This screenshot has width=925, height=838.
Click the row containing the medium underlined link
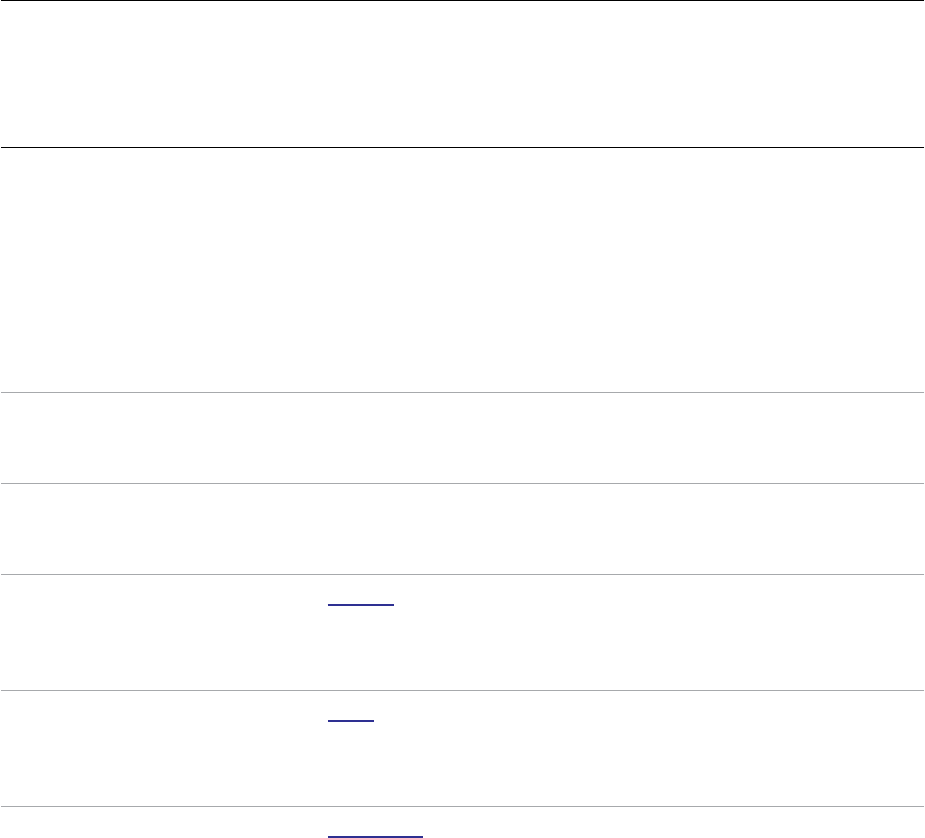click(x=462, y=632)
